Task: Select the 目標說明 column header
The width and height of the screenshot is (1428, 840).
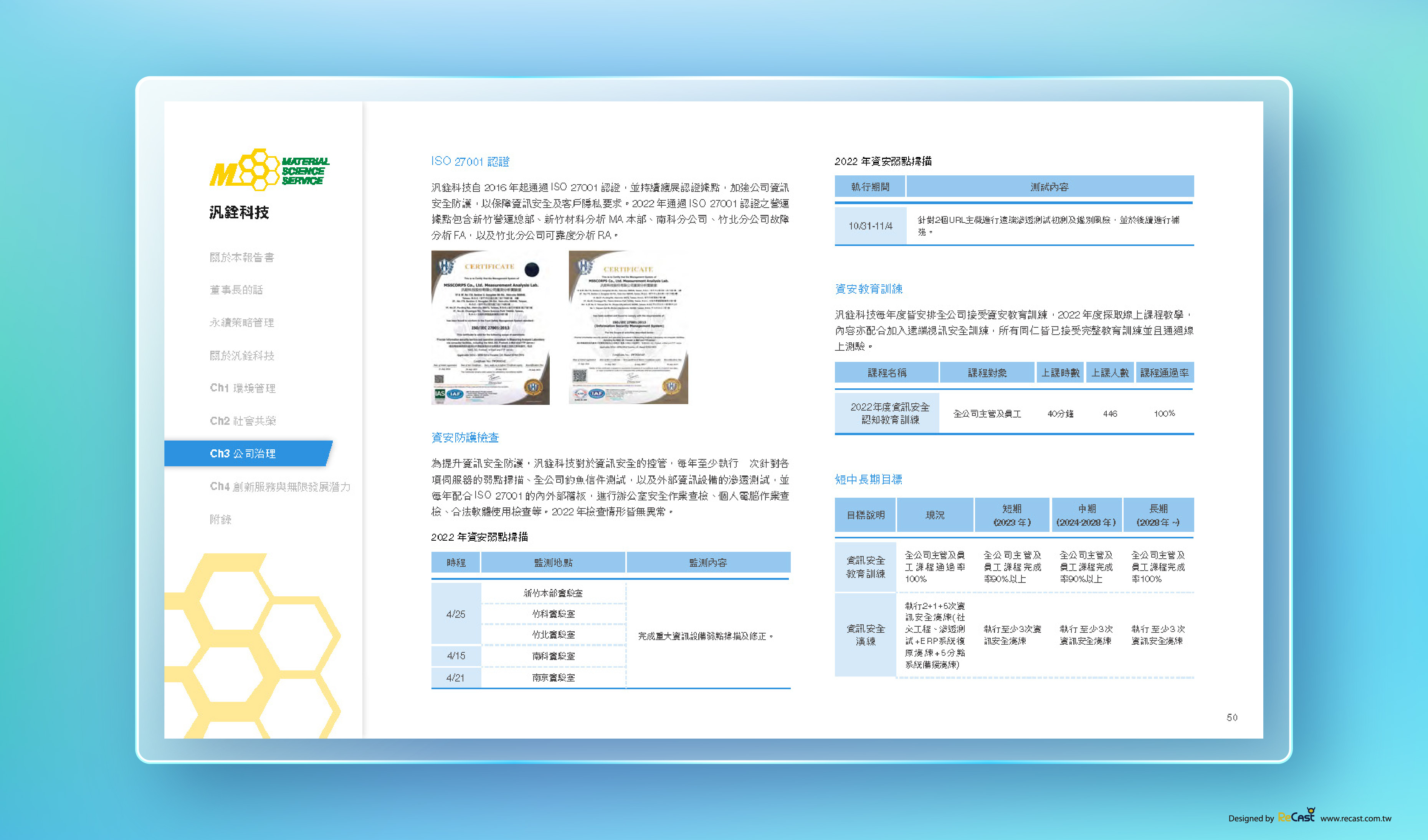Action: point(865,515)
